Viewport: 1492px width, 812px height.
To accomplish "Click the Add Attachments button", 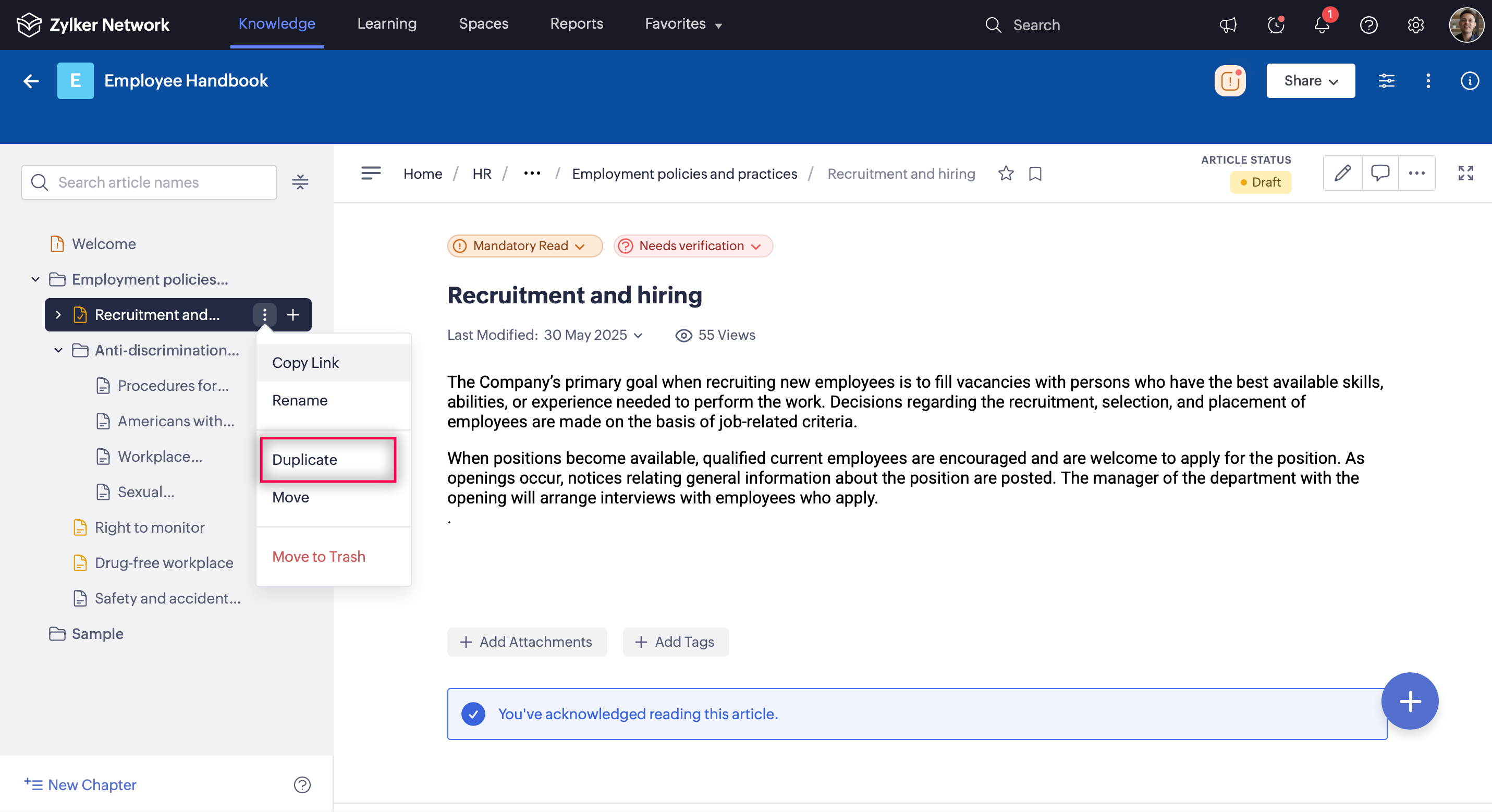I will click(x=527, y=642).
